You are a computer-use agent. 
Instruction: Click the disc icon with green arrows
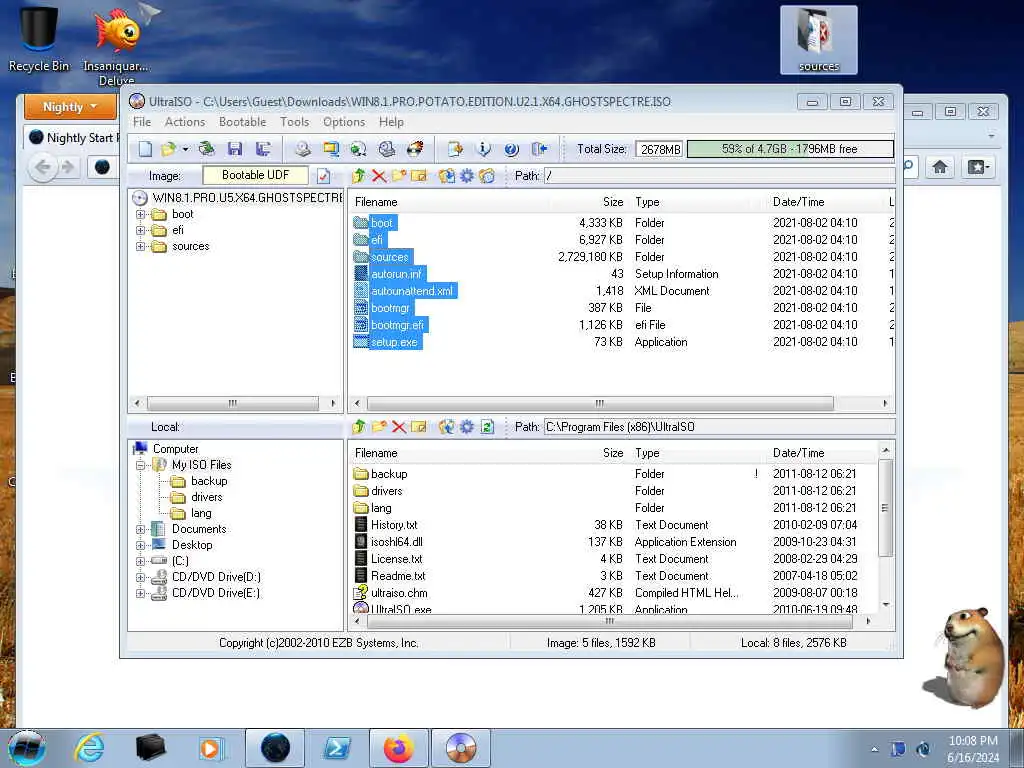[358, 150]
